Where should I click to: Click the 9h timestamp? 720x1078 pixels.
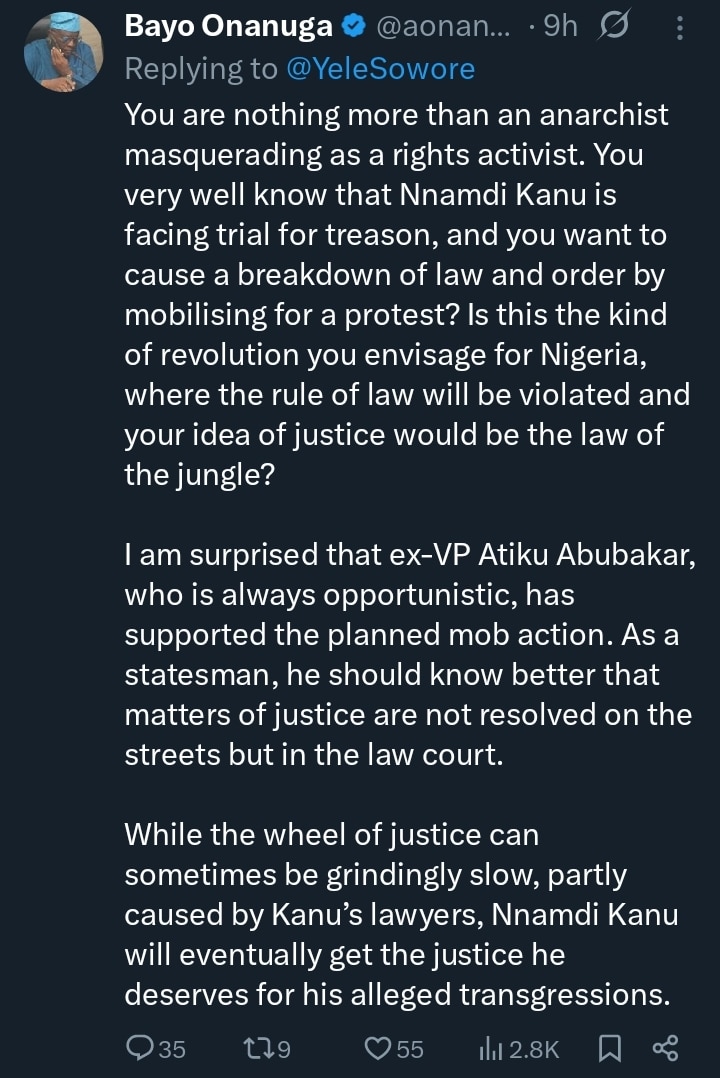(x=559, y=28)
